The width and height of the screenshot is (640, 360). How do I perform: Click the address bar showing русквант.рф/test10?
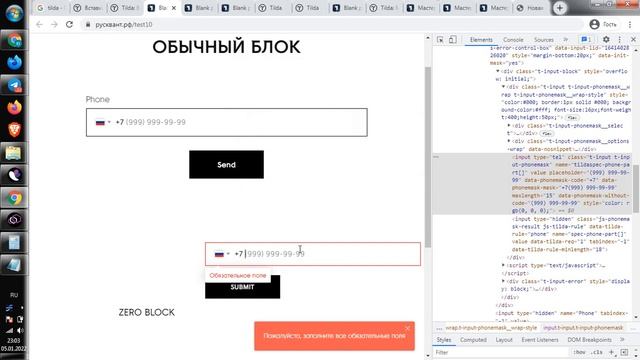tap(331, 24)
